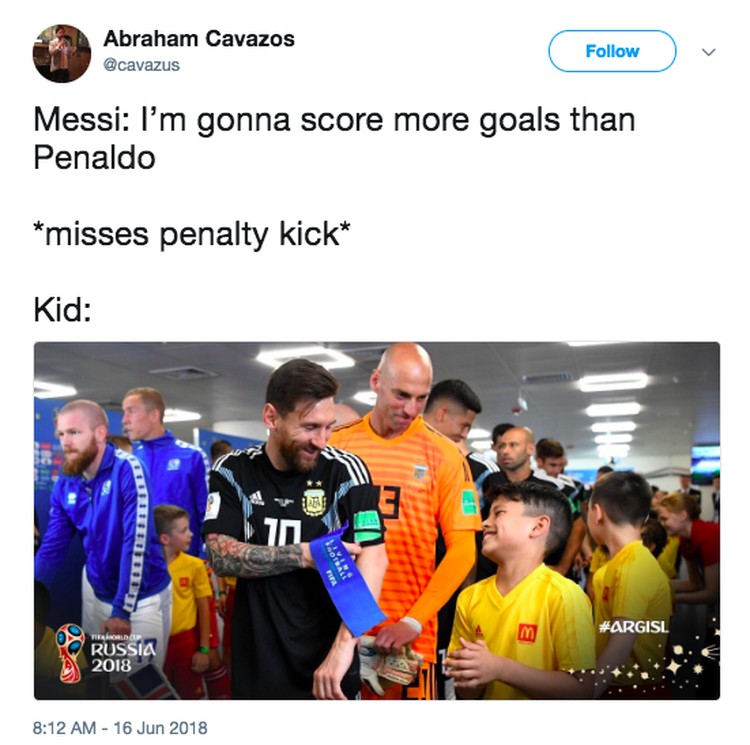The image size is (750, 745).
Task: Click the FIFA World Cup Russia 2018 logo
Action: click(105, 653)
